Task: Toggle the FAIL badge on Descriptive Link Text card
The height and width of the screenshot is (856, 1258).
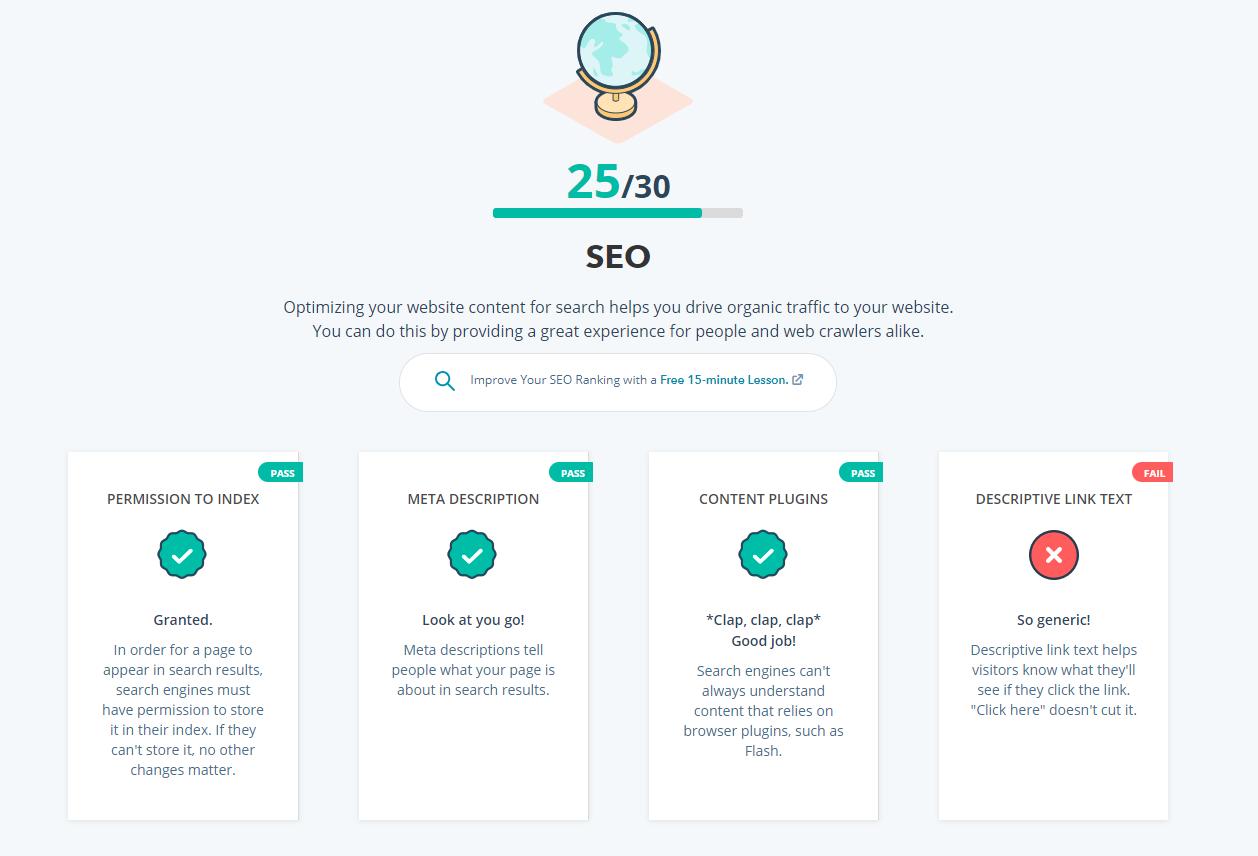Action: 1152,472
